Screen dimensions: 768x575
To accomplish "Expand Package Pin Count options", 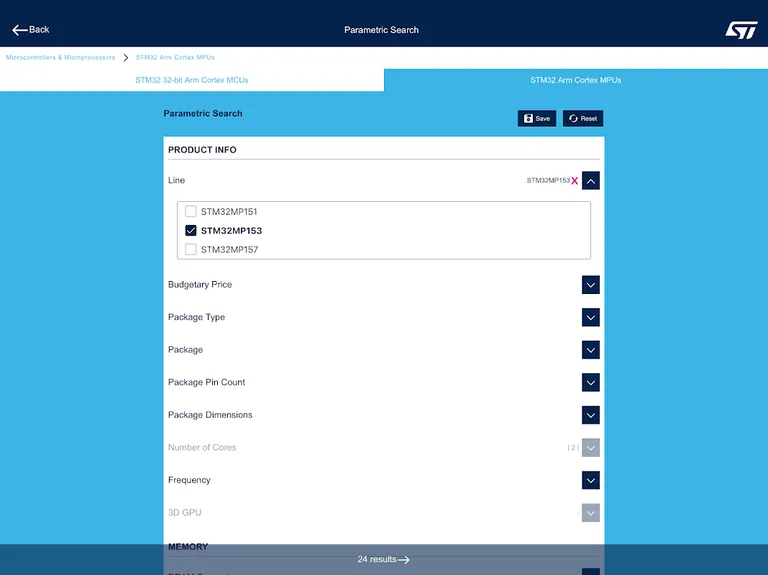I will [x=591, y=382].
